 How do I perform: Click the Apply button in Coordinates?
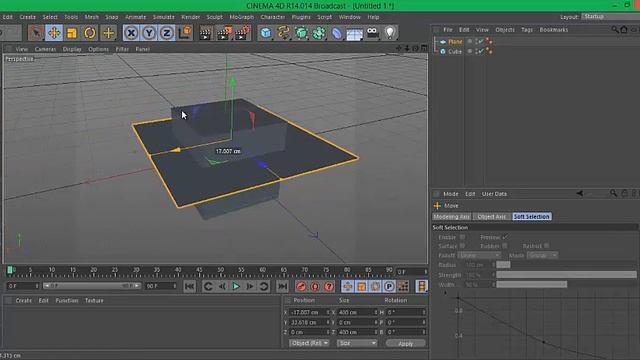[x=406, y=344]
